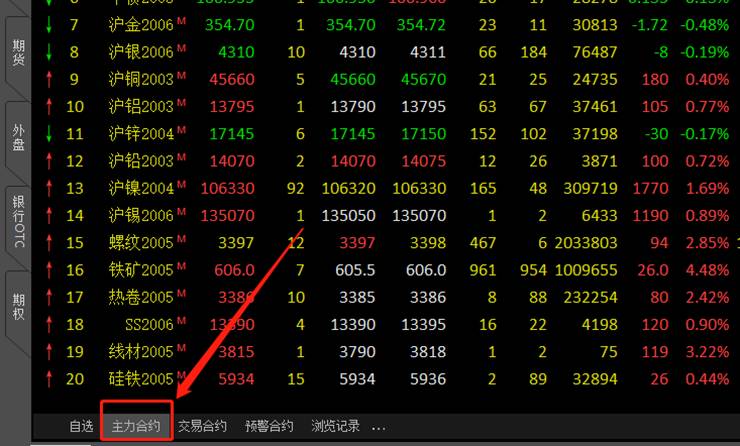This screenshot has height=446, width=740.
Task: Click the volume value 232254
Action: tap(590, 297)
